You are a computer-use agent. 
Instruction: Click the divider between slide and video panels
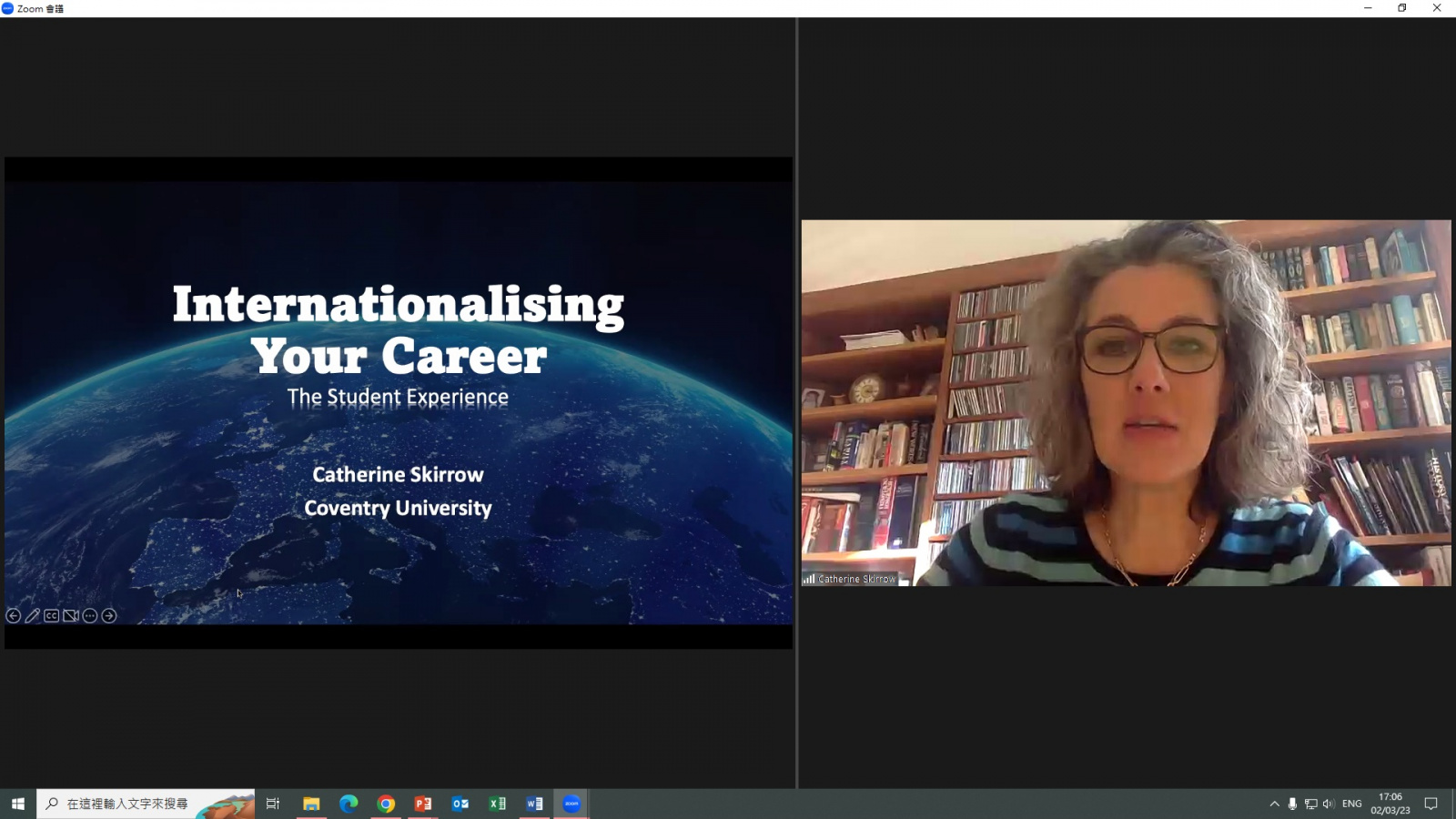tap(797, 402)
